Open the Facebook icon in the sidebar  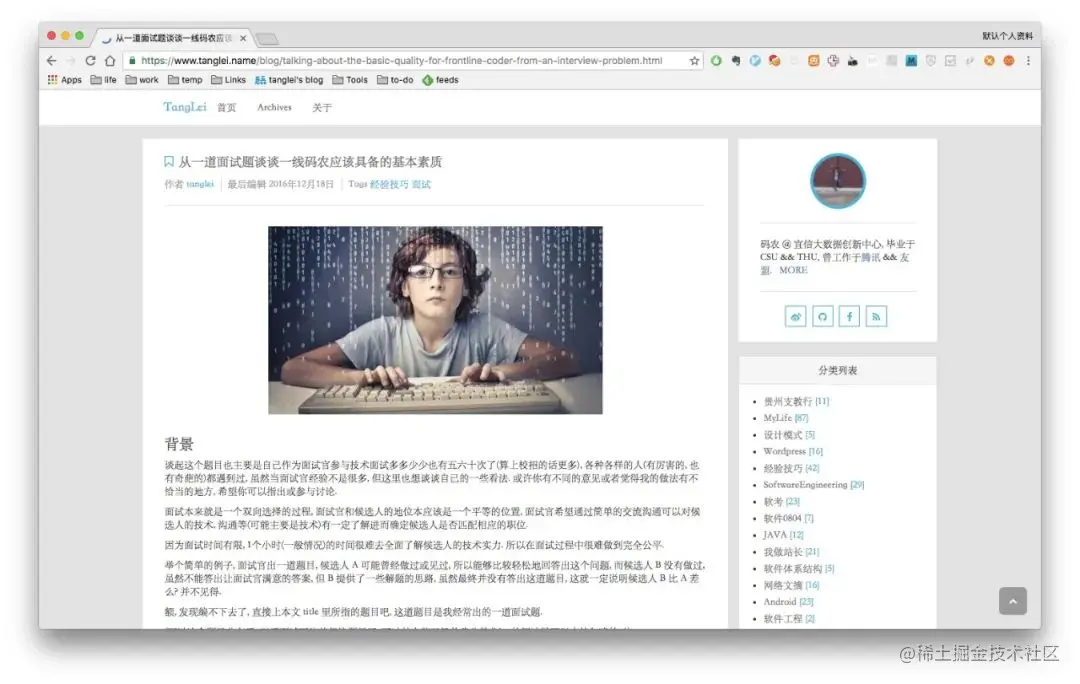click(848, 315)
